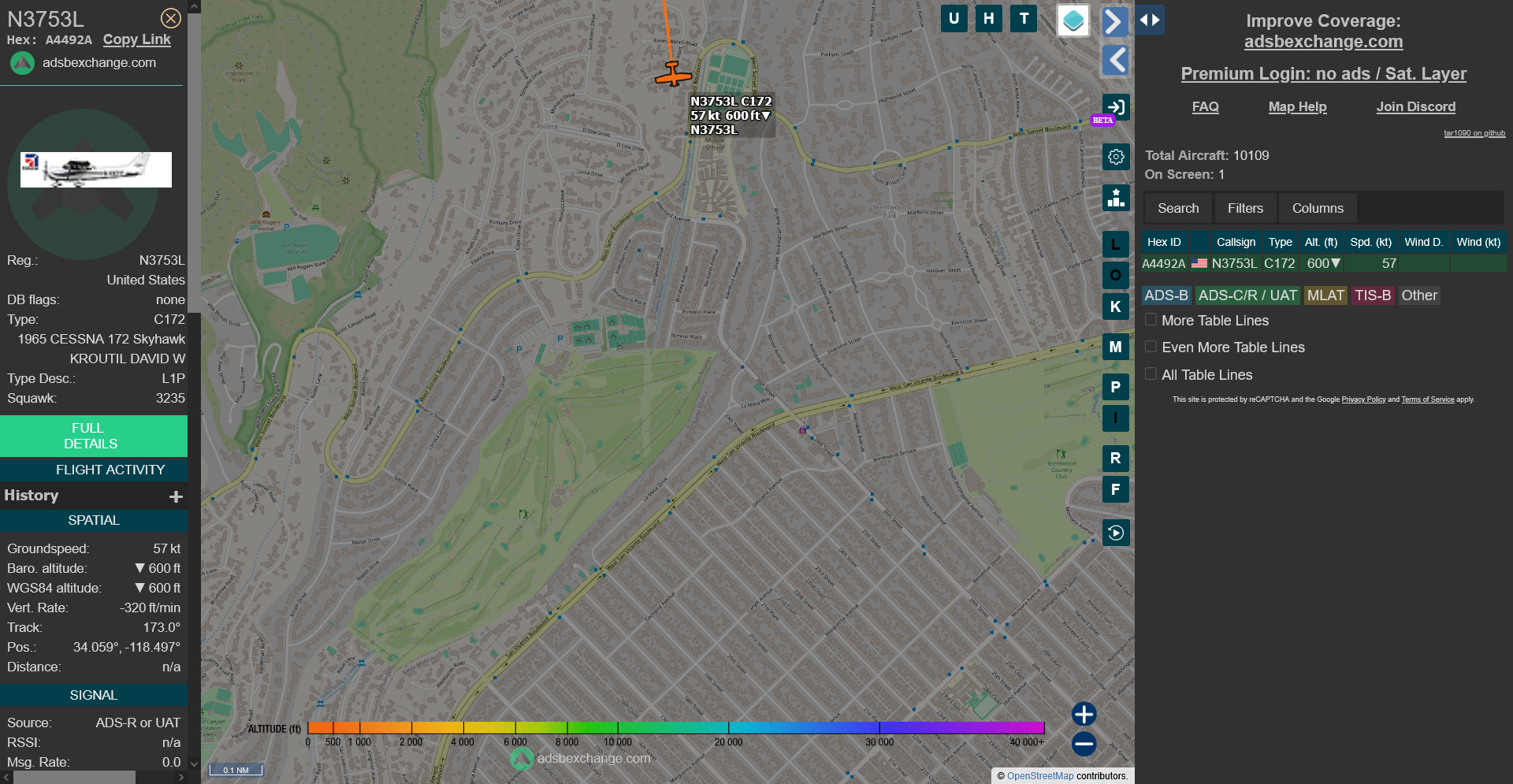Sort table by Spd. (kt) column
Screen dimensions: 1513x784
click(1370, 242)
